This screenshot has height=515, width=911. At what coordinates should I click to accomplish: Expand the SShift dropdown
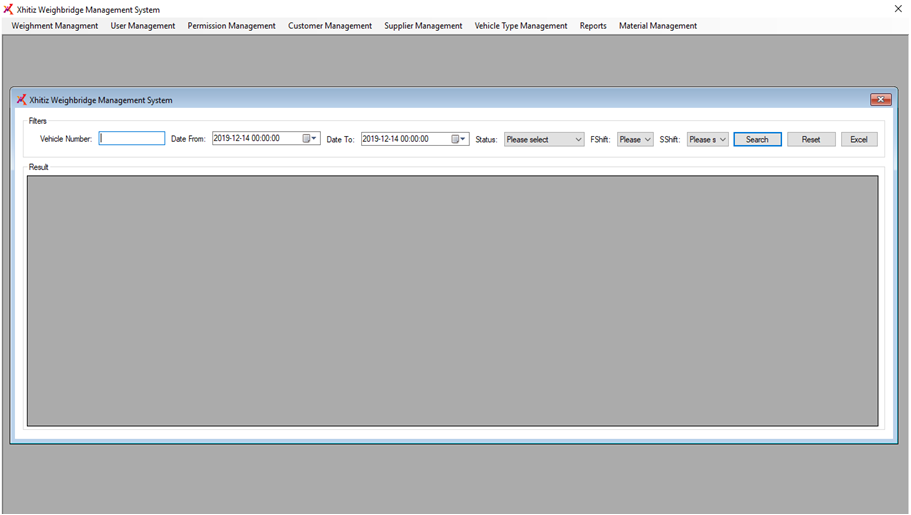point(707,140)
